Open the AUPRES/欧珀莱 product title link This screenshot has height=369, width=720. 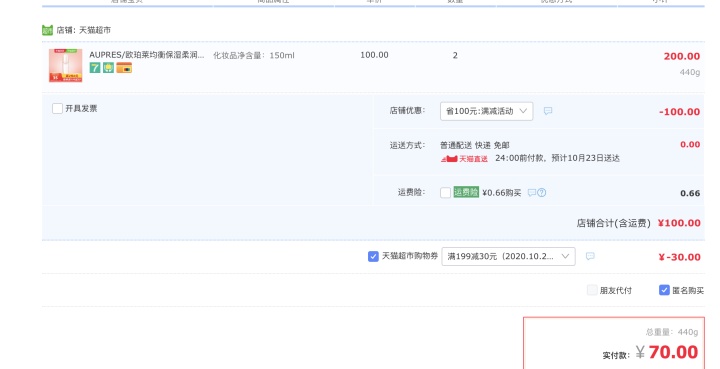pos(146,55)
